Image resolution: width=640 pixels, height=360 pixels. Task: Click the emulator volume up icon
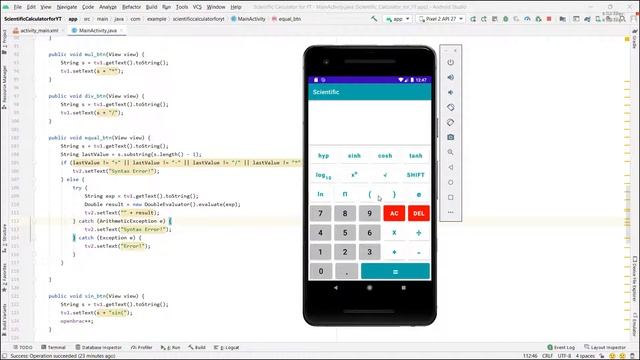point(451,78)
